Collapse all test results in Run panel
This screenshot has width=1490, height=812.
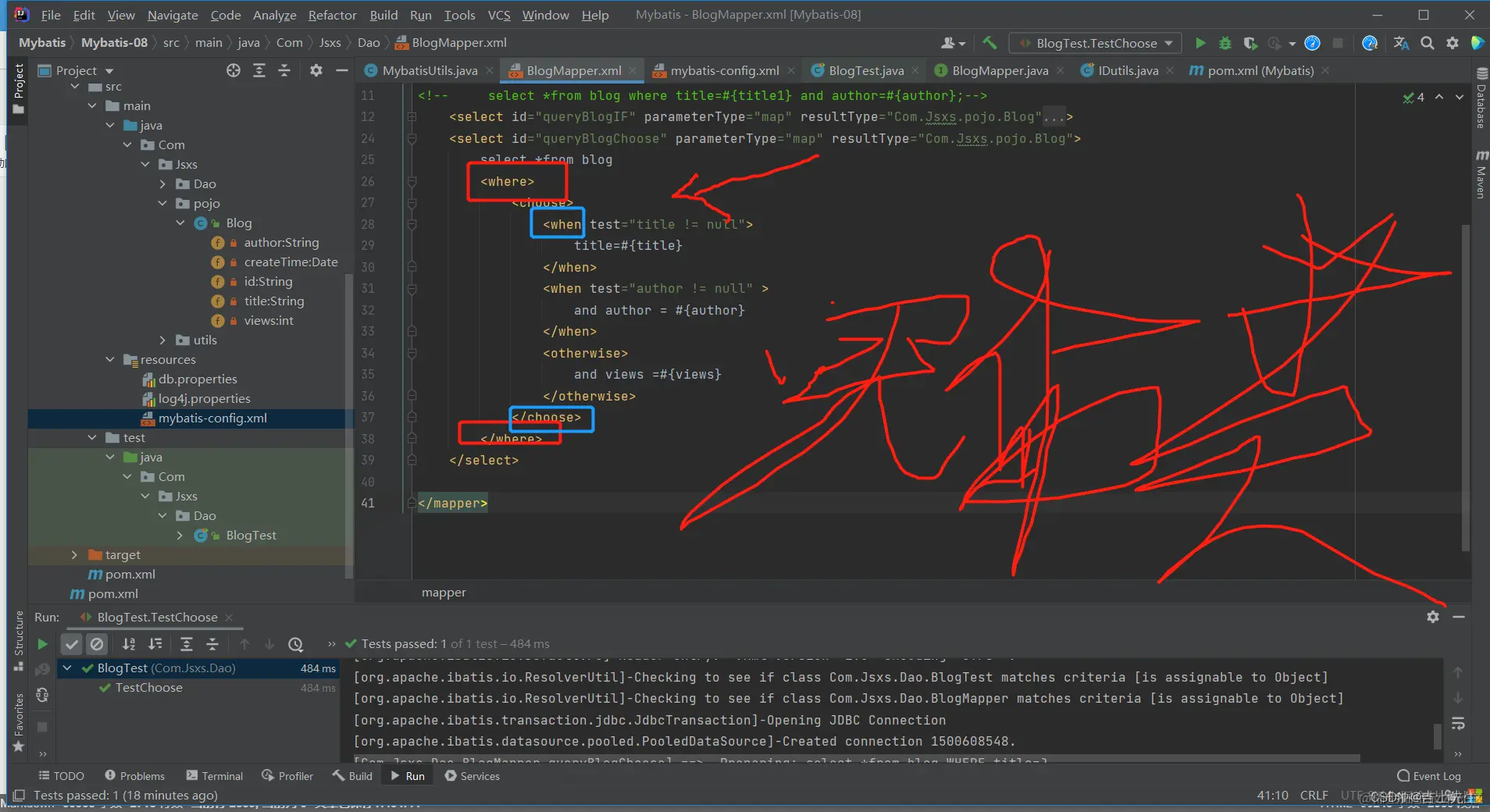(x=212, y=644)
